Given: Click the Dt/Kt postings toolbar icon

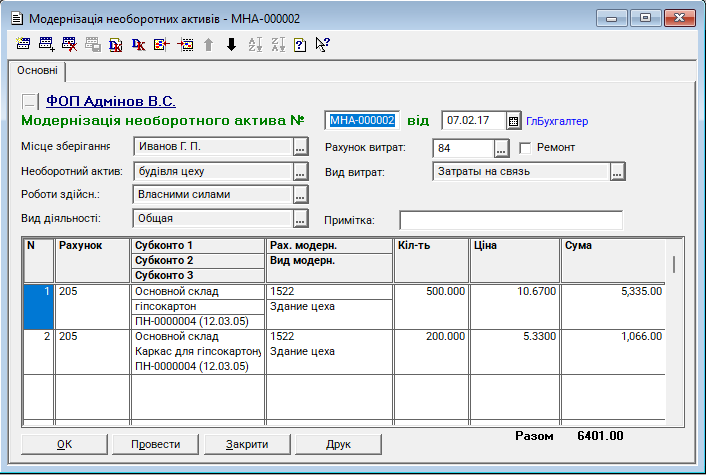Looking at the screenshot, I should 139,44.
